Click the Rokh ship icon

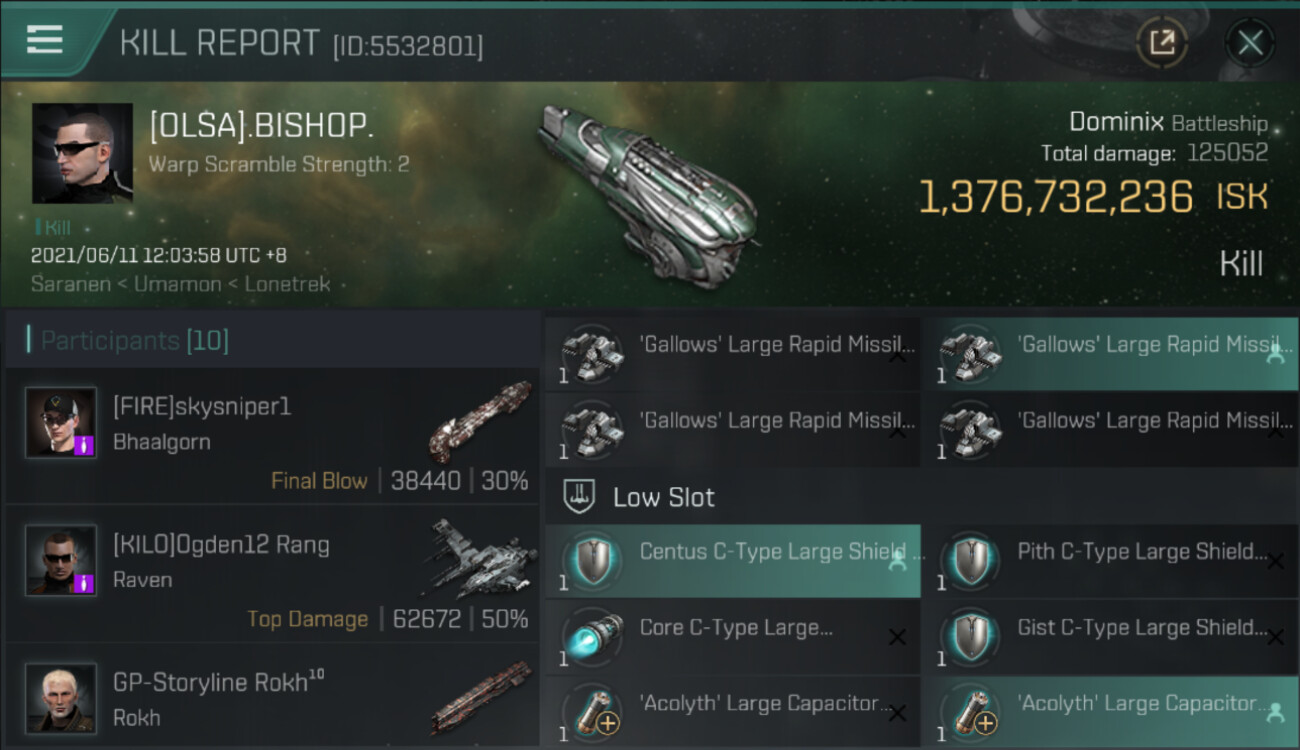(480, 697)
